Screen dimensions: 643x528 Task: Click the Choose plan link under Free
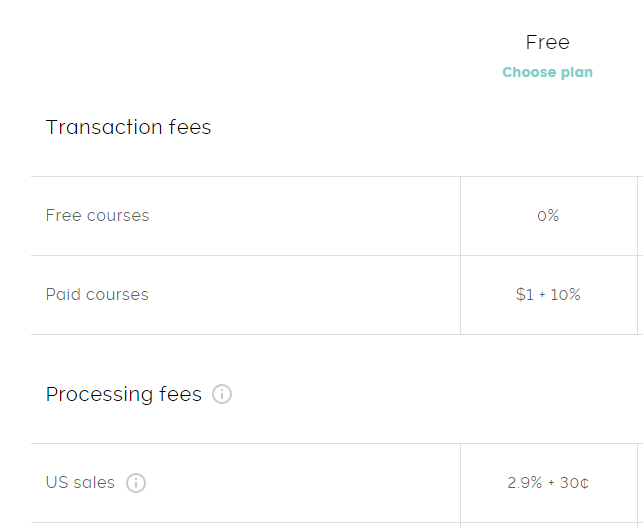pyautogui.click(x=547, y=72)
